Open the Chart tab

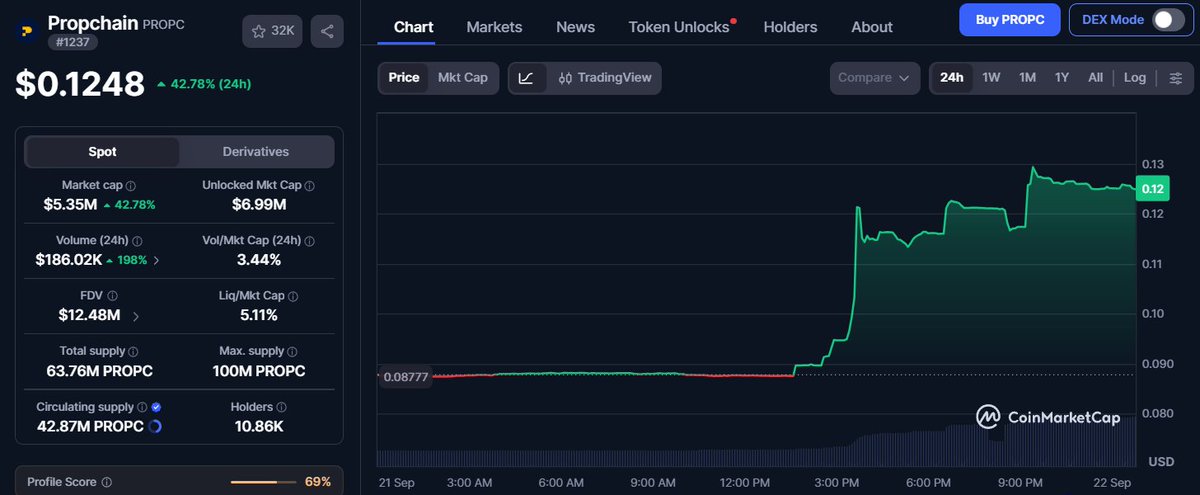tap(414, 27)
